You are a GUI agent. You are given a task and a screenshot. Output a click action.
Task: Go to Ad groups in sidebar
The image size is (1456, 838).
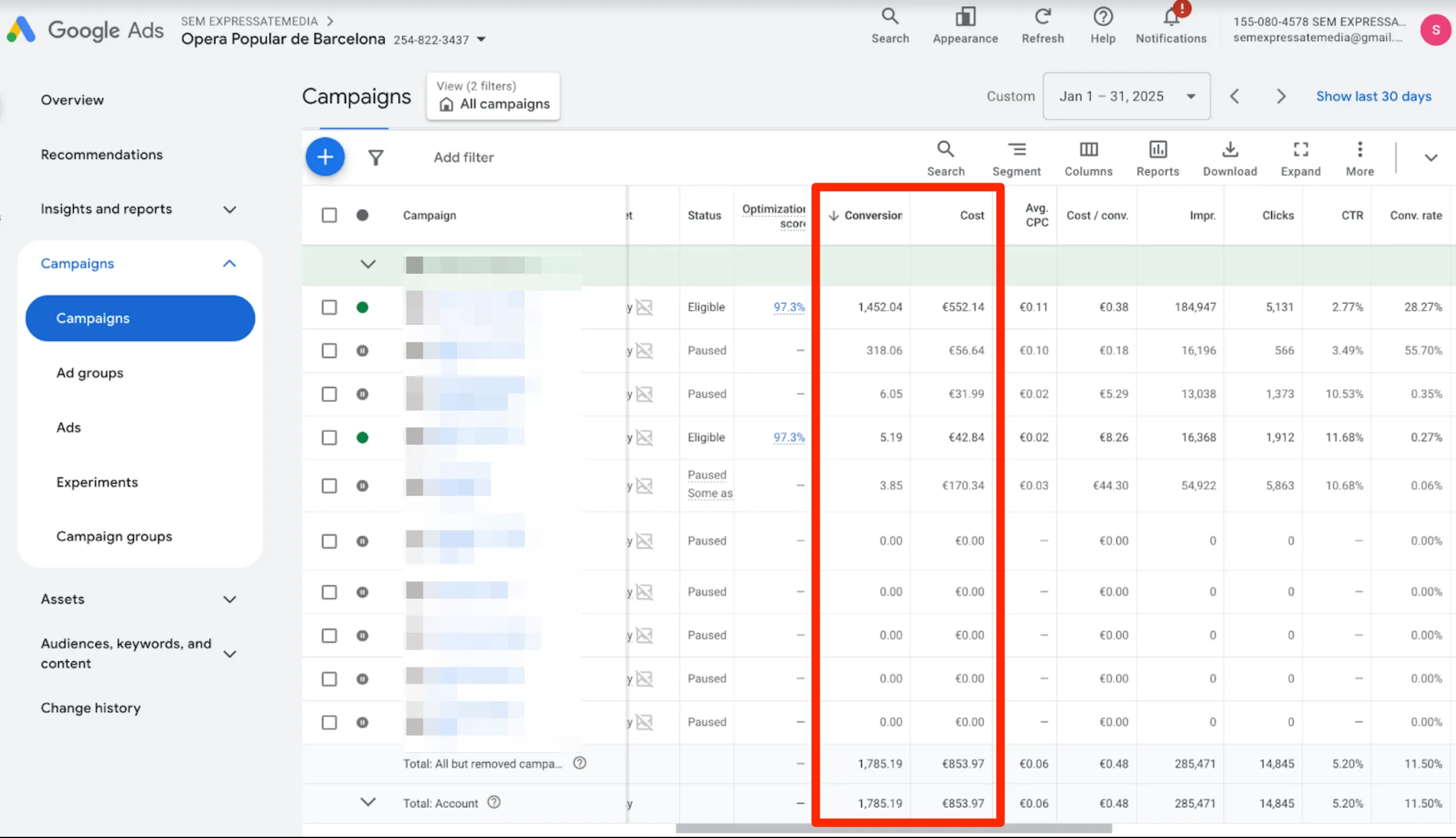click(90, 373)
